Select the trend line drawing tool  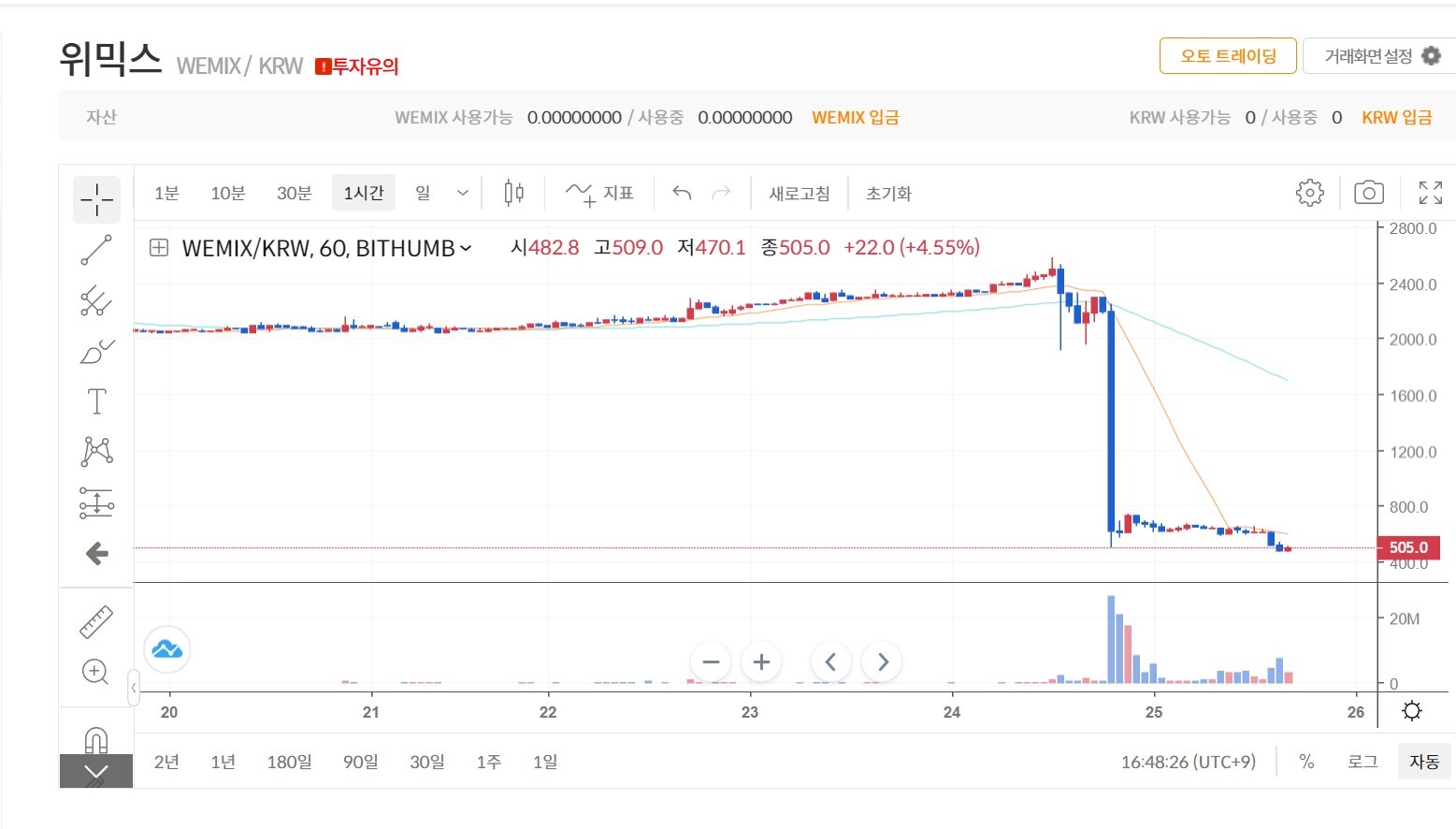click(96, 250)
